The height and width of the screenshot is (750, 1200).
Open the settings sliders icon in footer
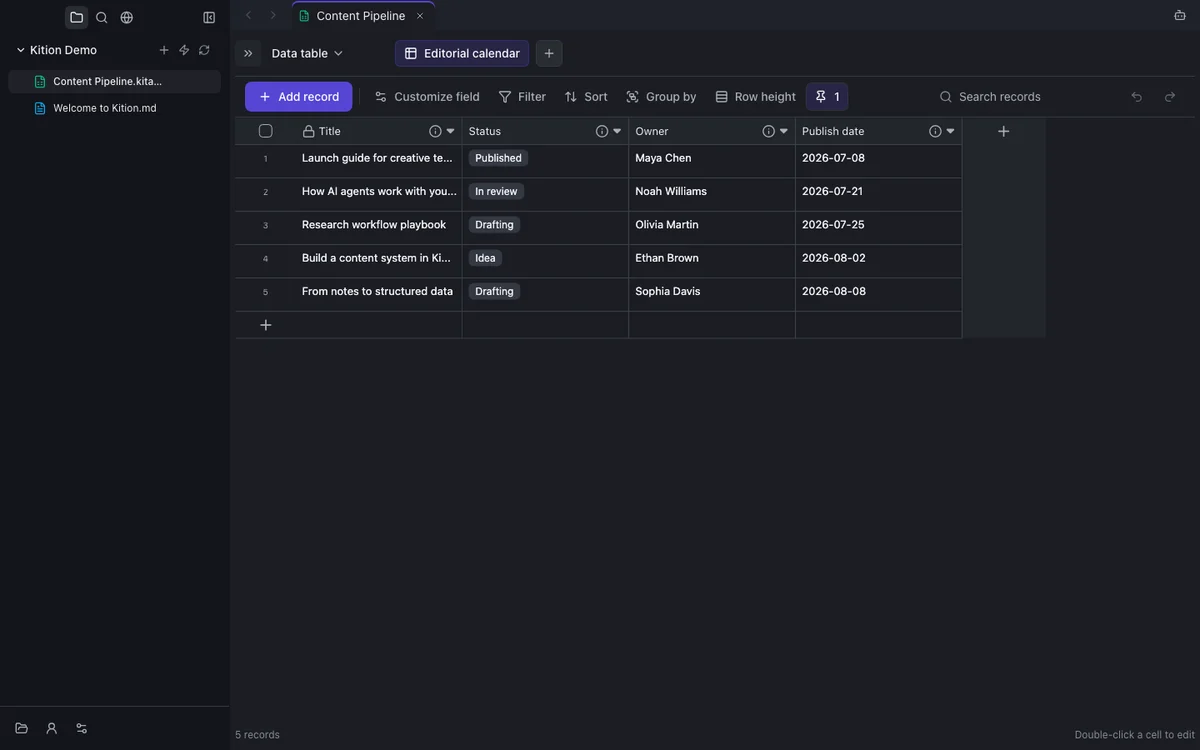(81, 728)
